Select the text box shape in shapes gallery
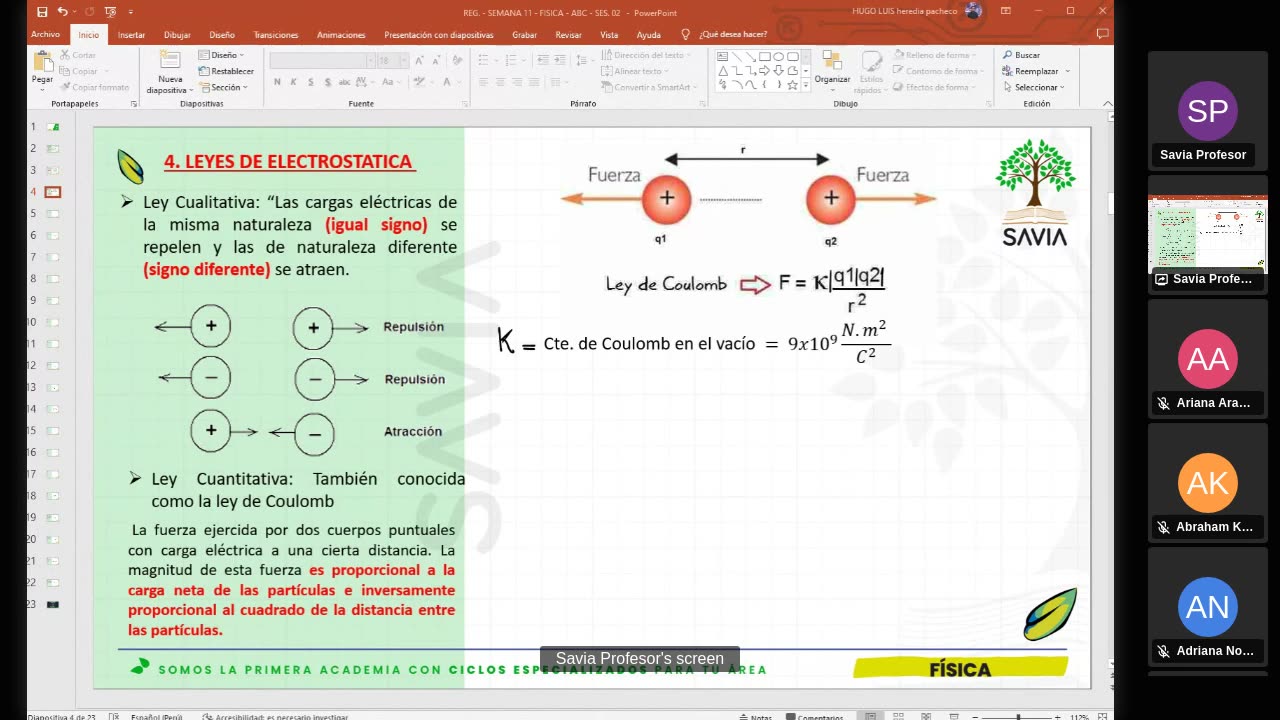This screenshot has height=720, width=1280. pyautogui.click(x=722, y=57)
